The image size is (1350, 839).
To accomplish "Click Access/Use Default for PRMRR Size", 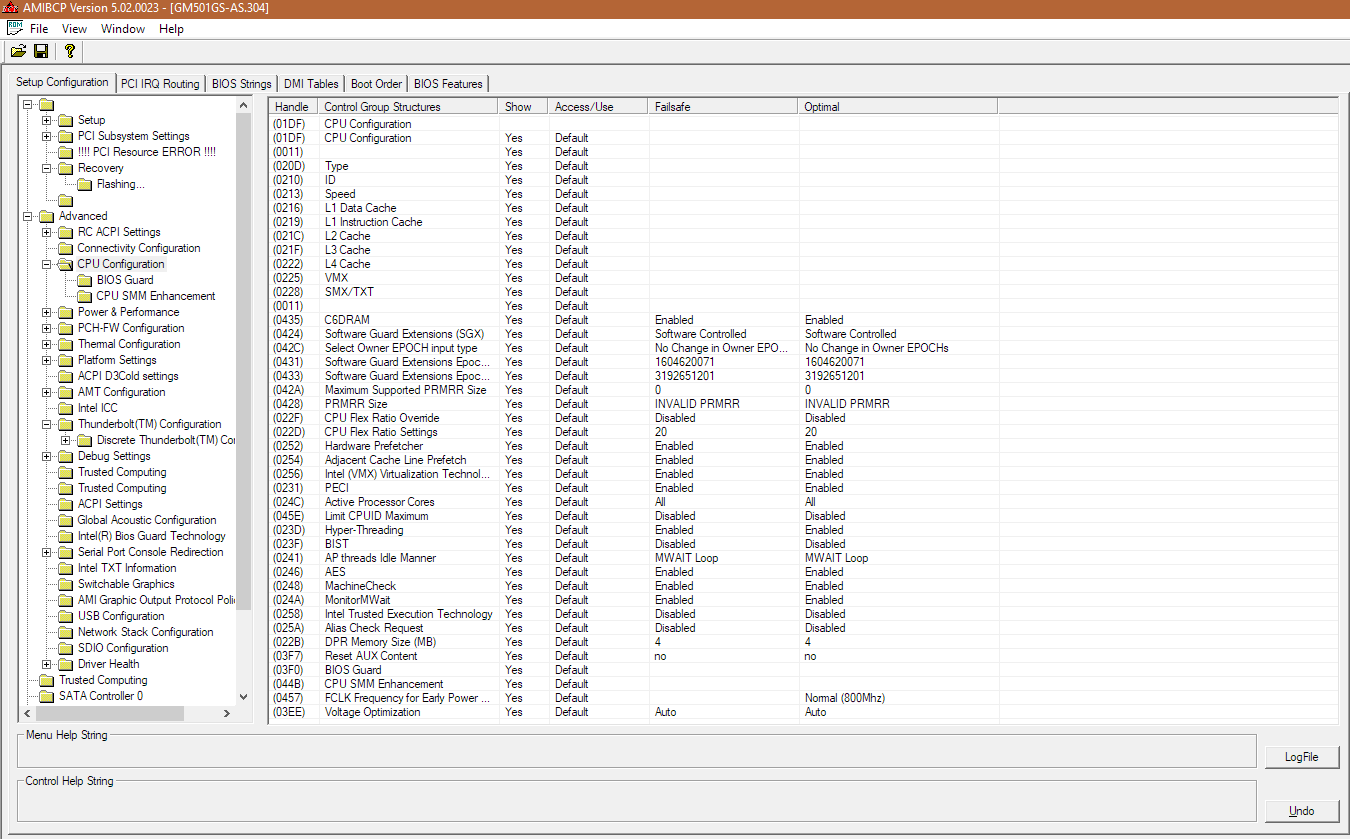I will 572,404.
